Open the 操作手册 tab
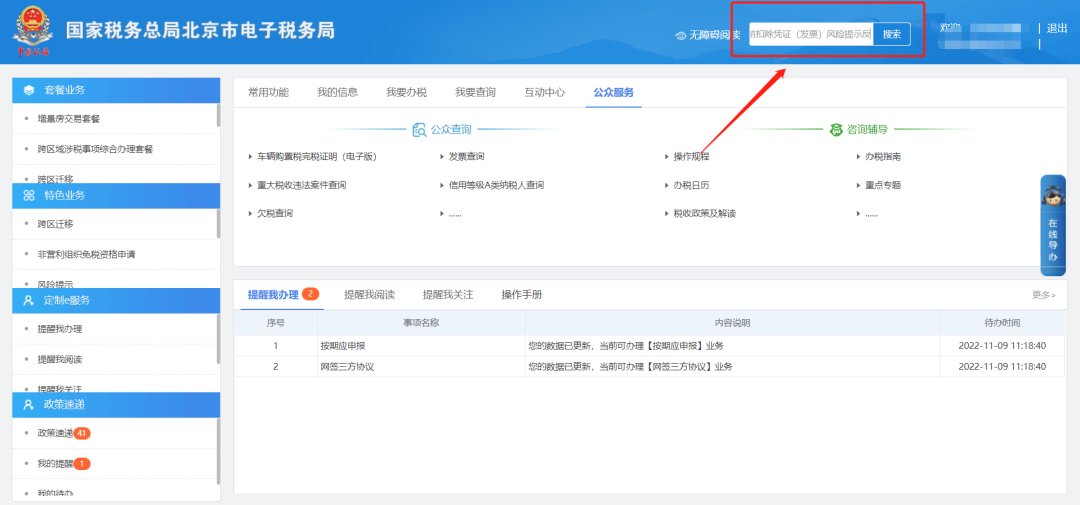Screen dimensions: 1080x505 [522, 295]
